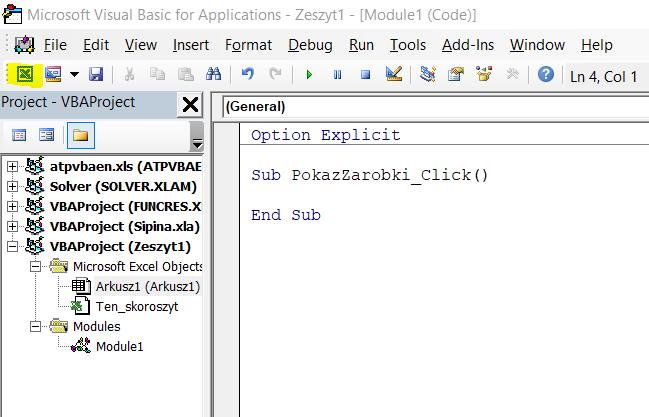649x417 pixels.
Task: Click View Code icon in Project pane
Action: (19, 135)
